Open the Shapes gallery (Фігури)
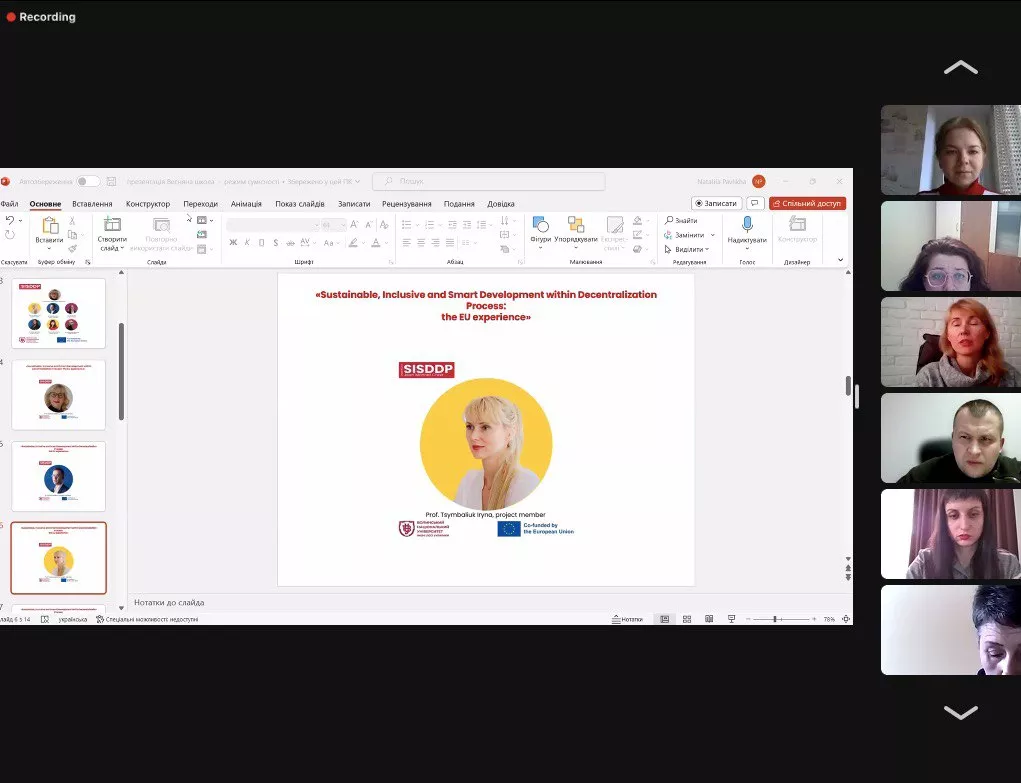The height and width of the screenshot is (783, 1021). tap(540, 224)
